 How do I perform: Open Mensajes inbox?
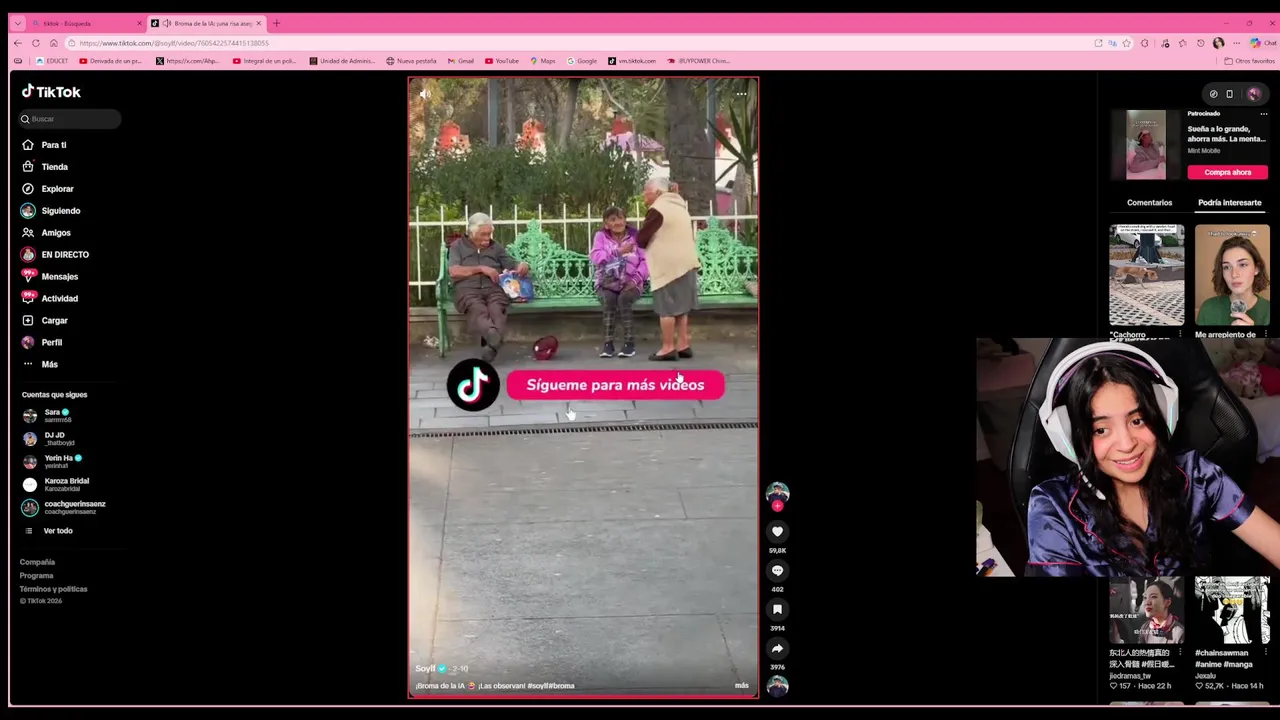point(49,277)
